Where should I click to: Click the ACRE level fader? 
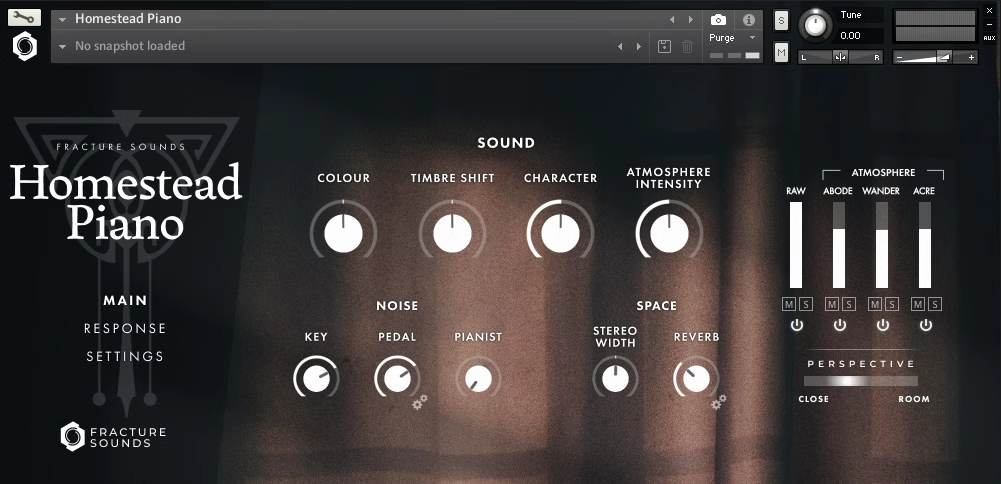[924, 245]
